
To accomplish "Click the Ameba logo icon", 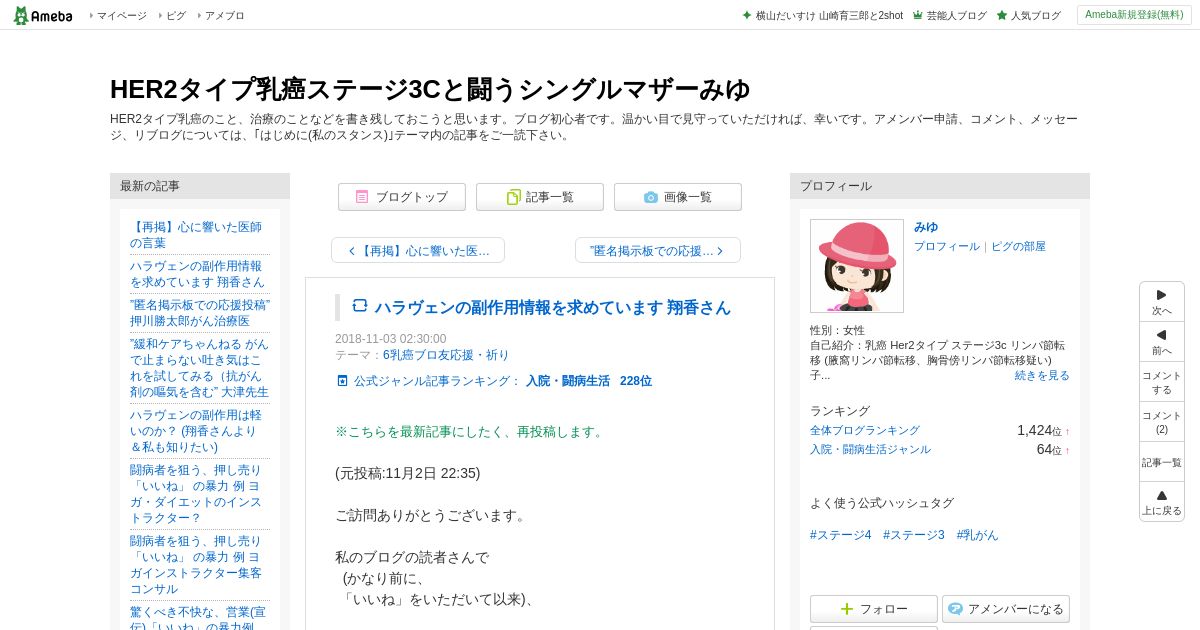I will (42, 15).
